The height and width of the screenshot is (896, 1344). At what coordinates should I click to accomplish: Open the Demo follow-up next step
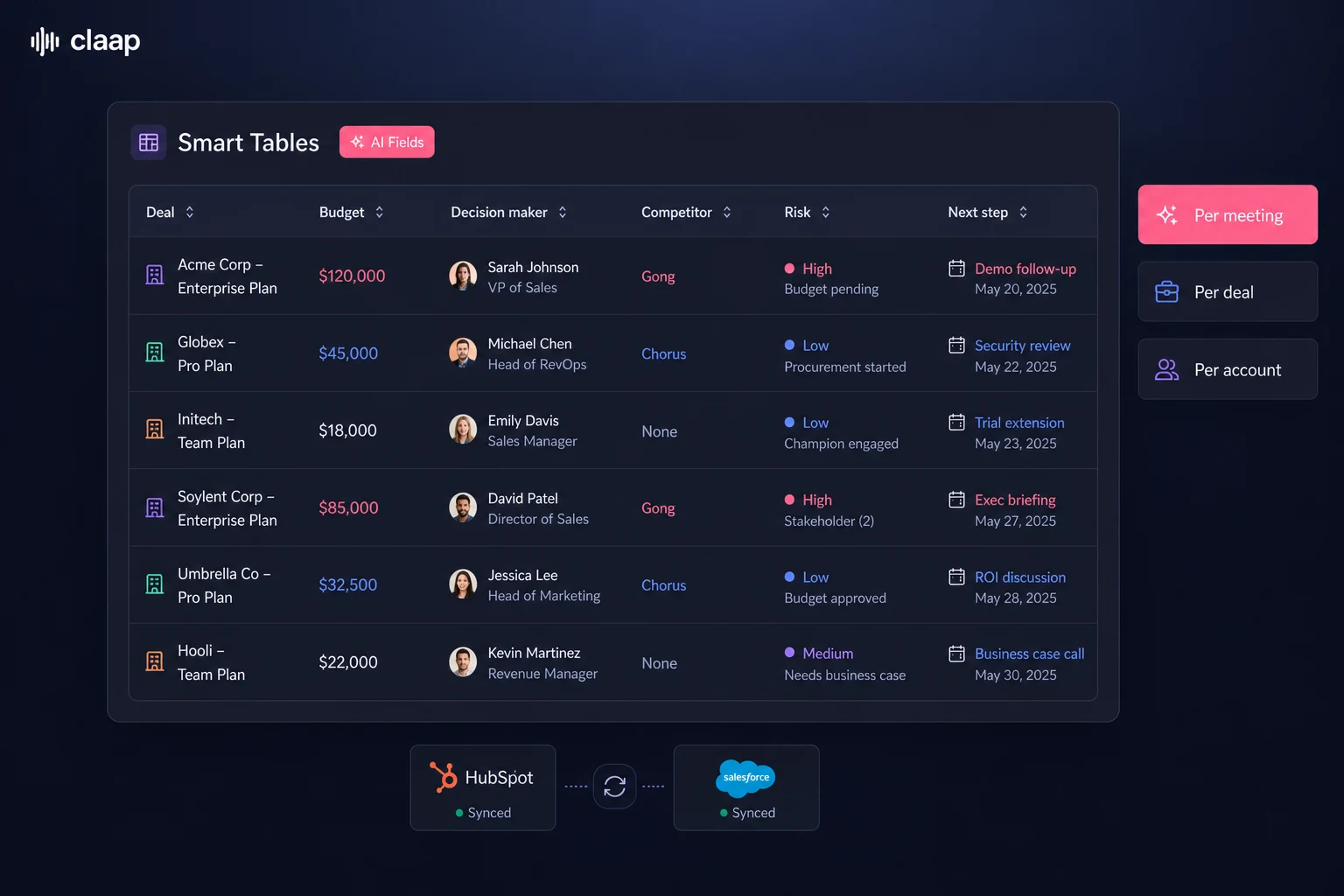click(1025, 269)
